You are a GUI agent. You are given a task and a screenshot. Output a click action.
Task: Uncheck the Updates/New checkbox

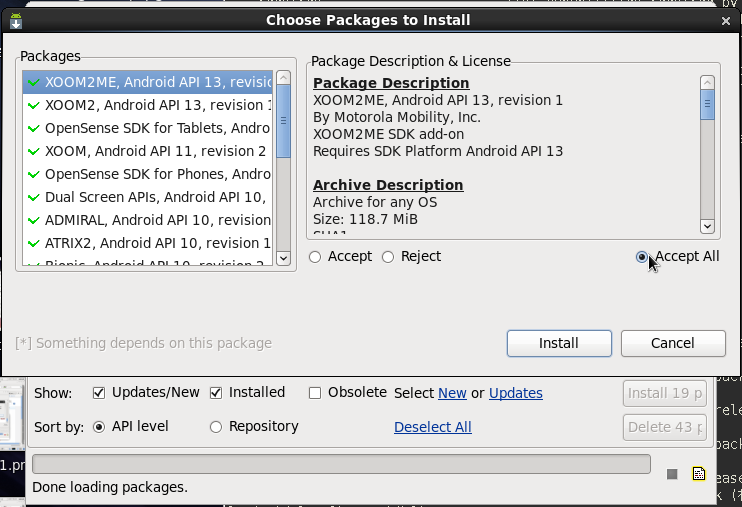[x=99, y=393]
